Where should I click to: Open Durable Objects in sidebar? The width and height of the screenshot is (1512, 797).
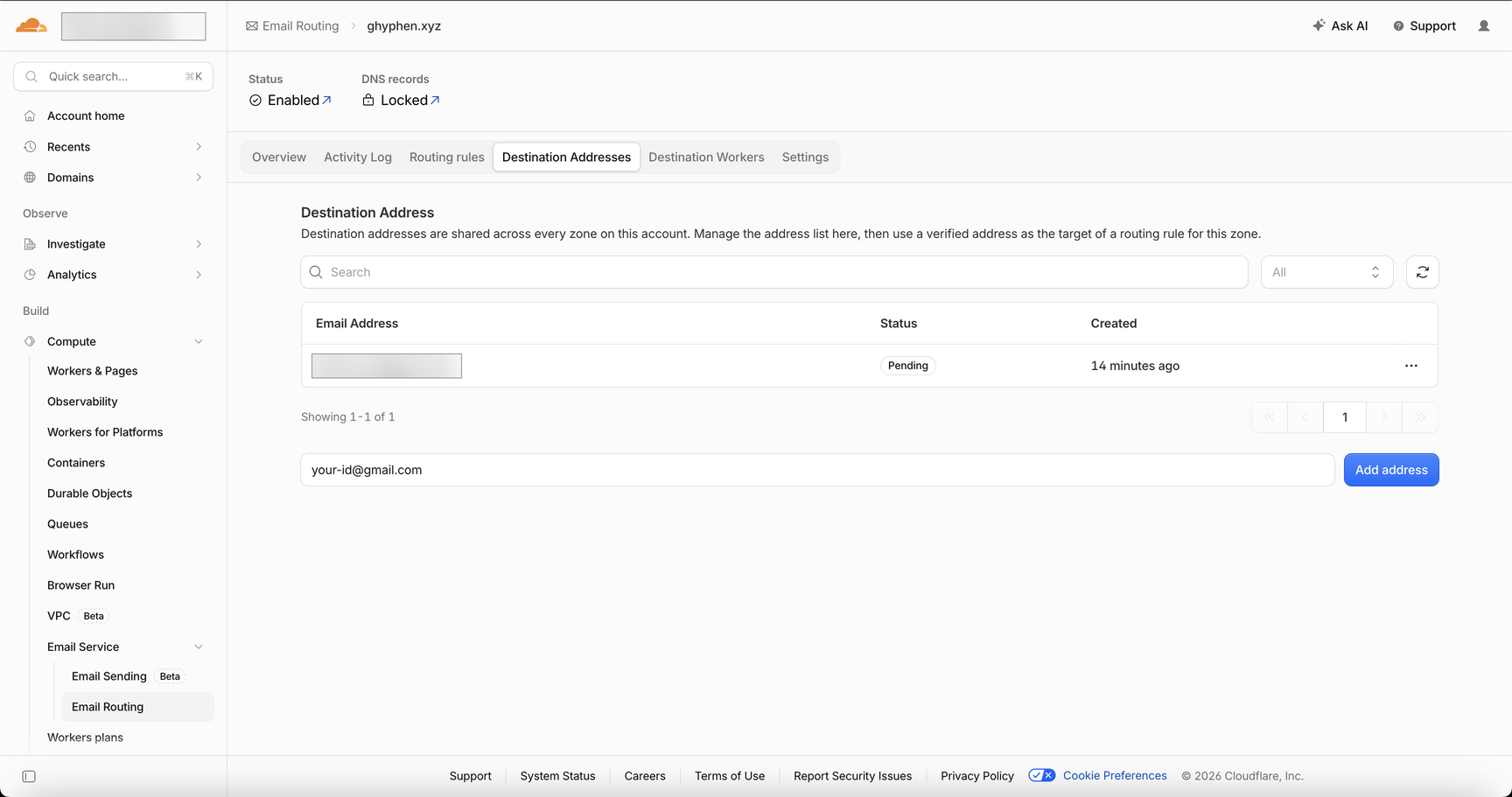point(90,493)
